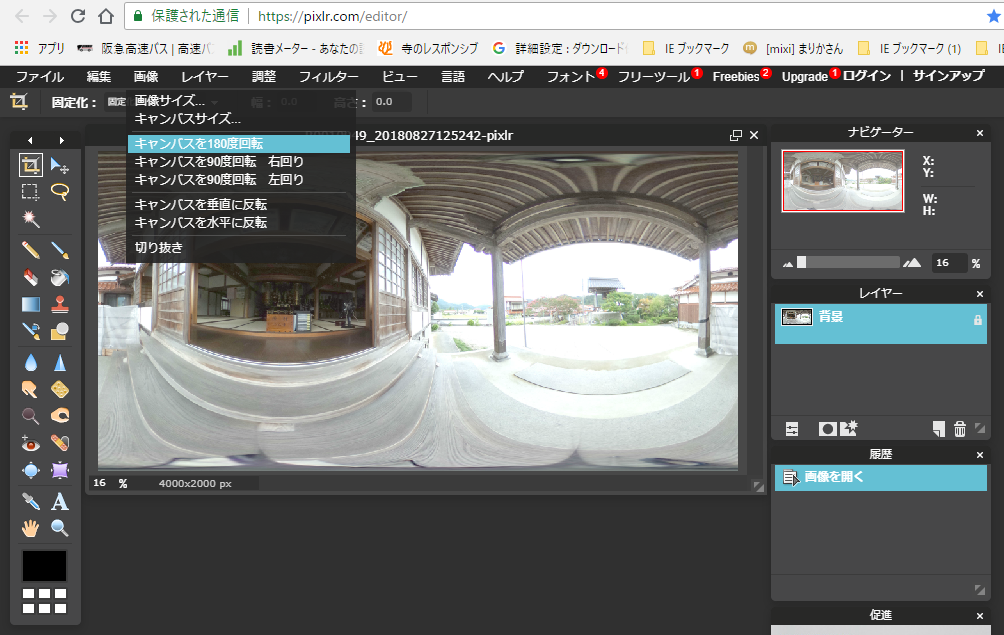Open layer styles
Viewport: 1004px width, 635px height.
(x=849, y=429)
